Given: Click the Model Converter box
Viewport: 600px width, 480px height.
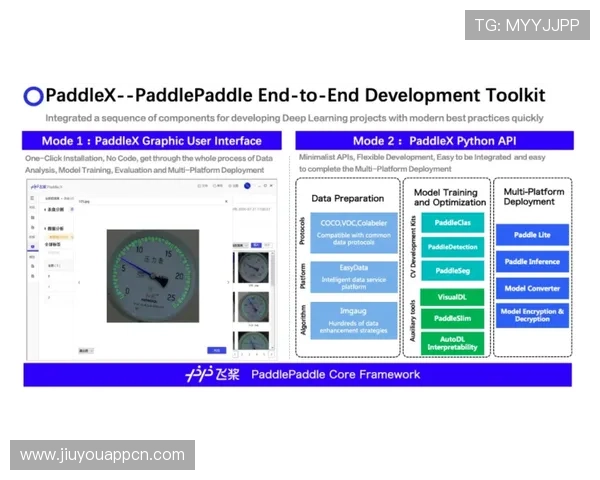Looking at the screenshot, I should [x=532, y=288].
